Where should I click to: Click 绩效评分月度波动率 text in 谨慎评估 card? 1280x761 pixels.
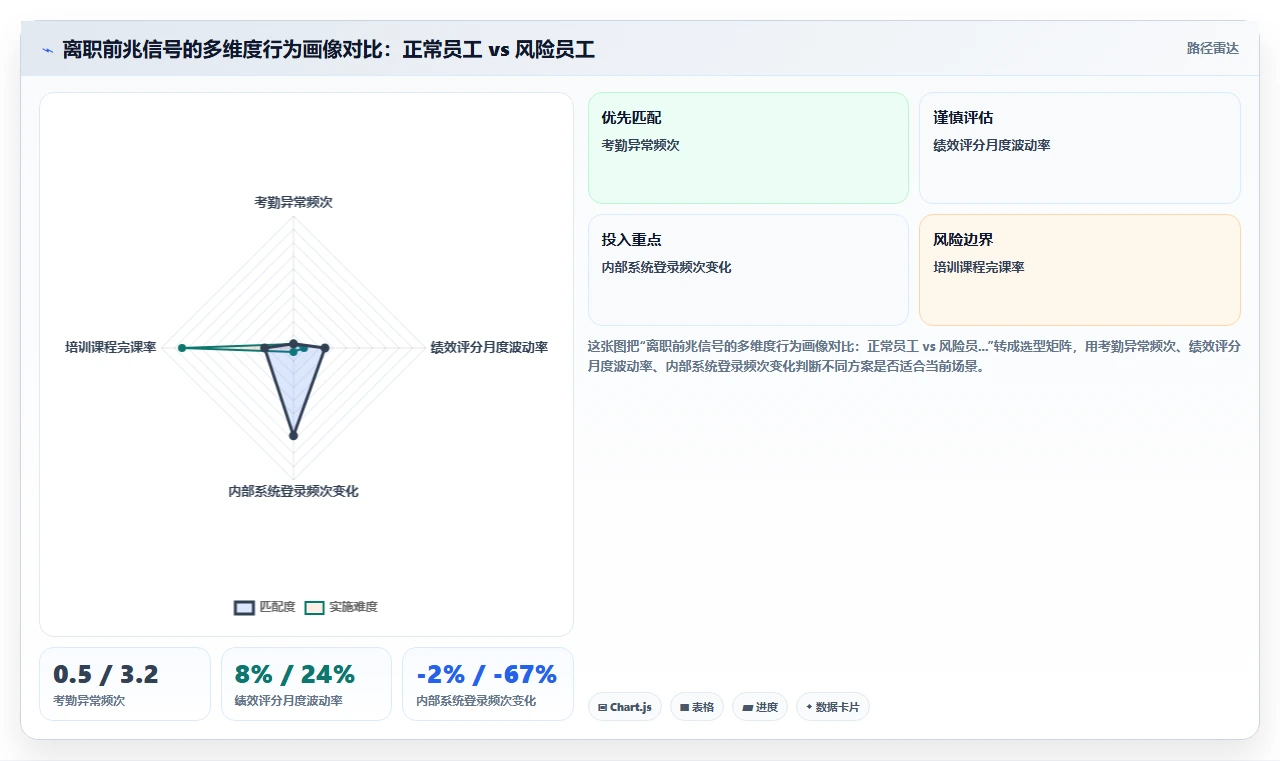tap(992, 145)
